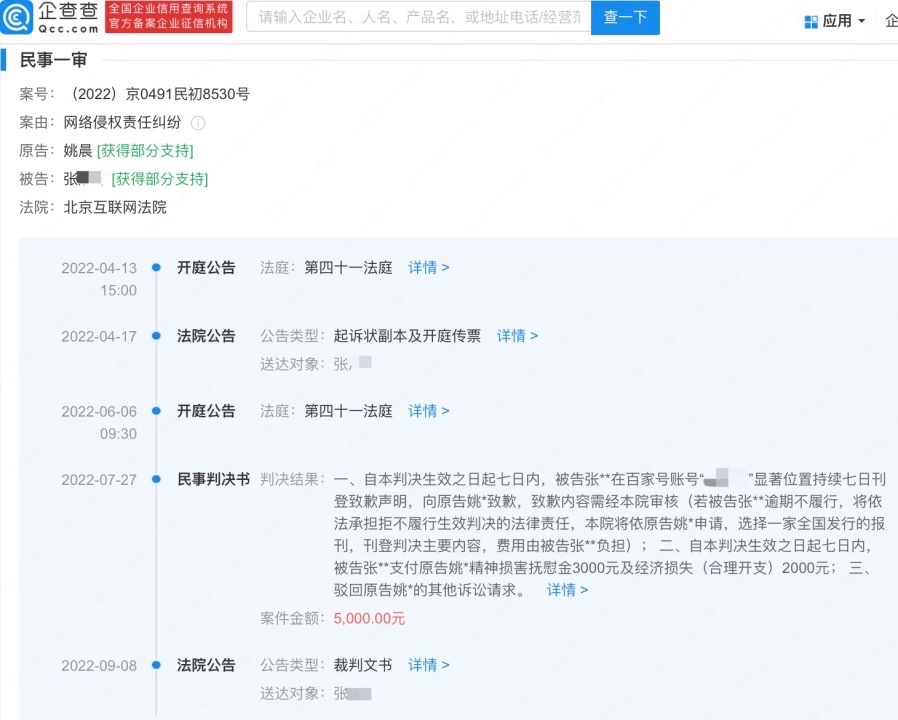Click the 应用 grid icon
898x720 pixels.
811,21
